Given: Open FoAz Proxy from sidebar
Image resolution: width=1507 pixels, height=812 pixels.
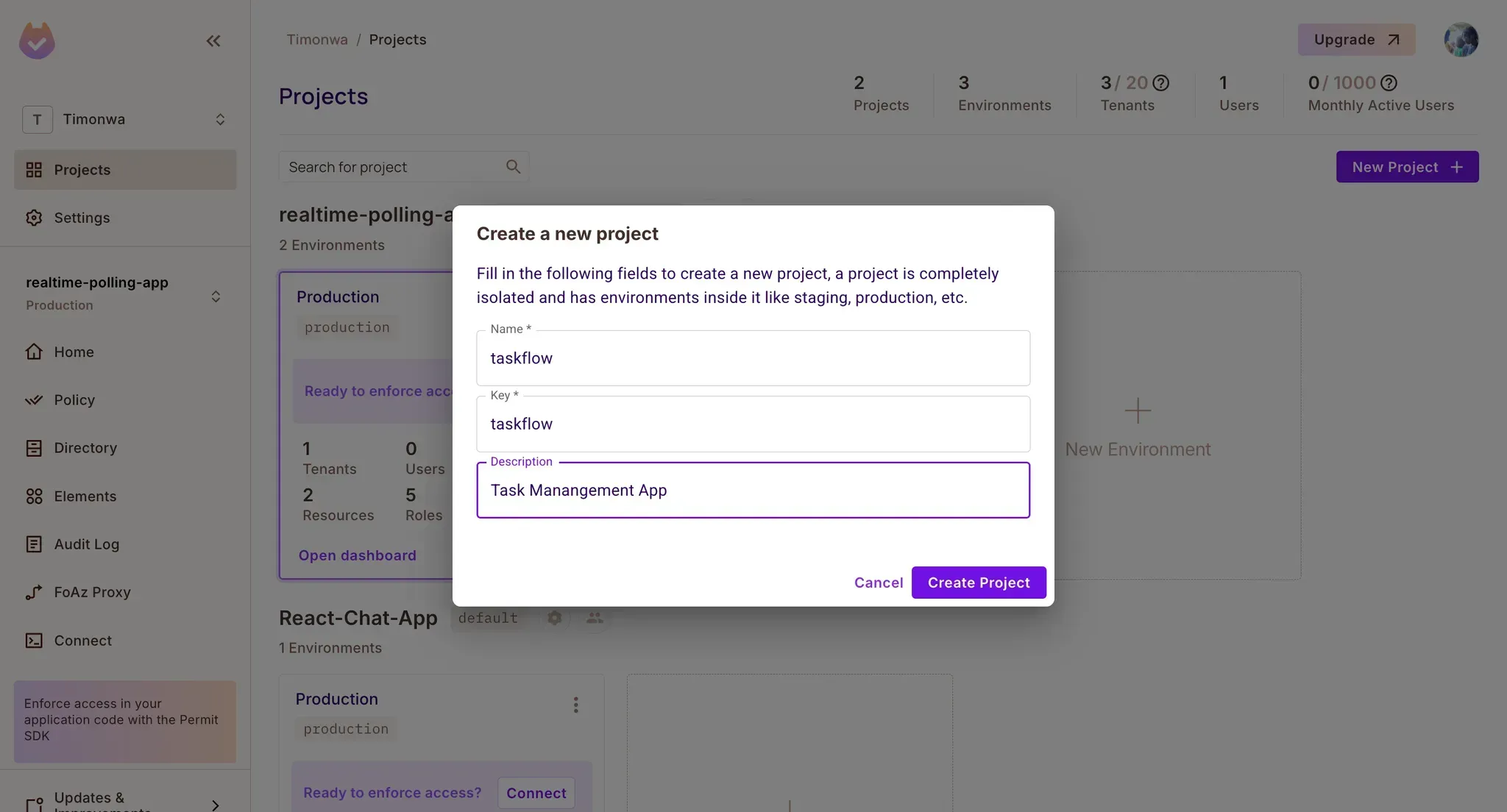Looking at the screenshot, I should pos(92,592).
